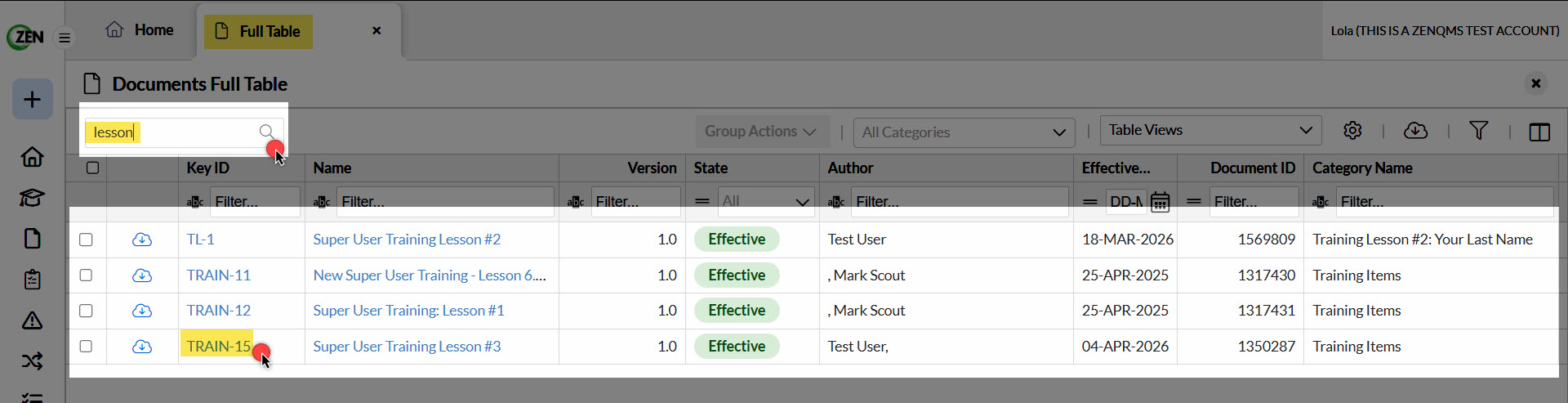
Task: Open the Table Views dropdown
Action: coord(1211,131)
